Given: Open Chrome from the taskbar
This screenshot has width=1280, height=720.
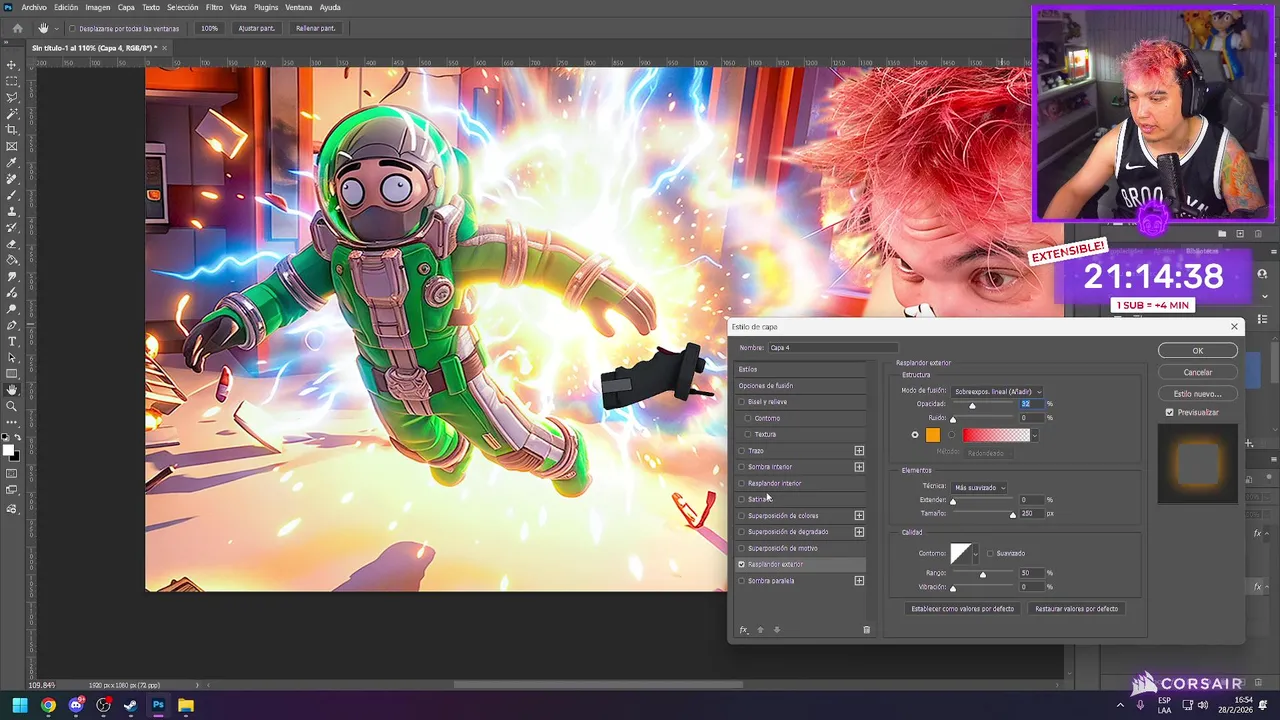Looking at the screenshot, I should tap(47, 705).
